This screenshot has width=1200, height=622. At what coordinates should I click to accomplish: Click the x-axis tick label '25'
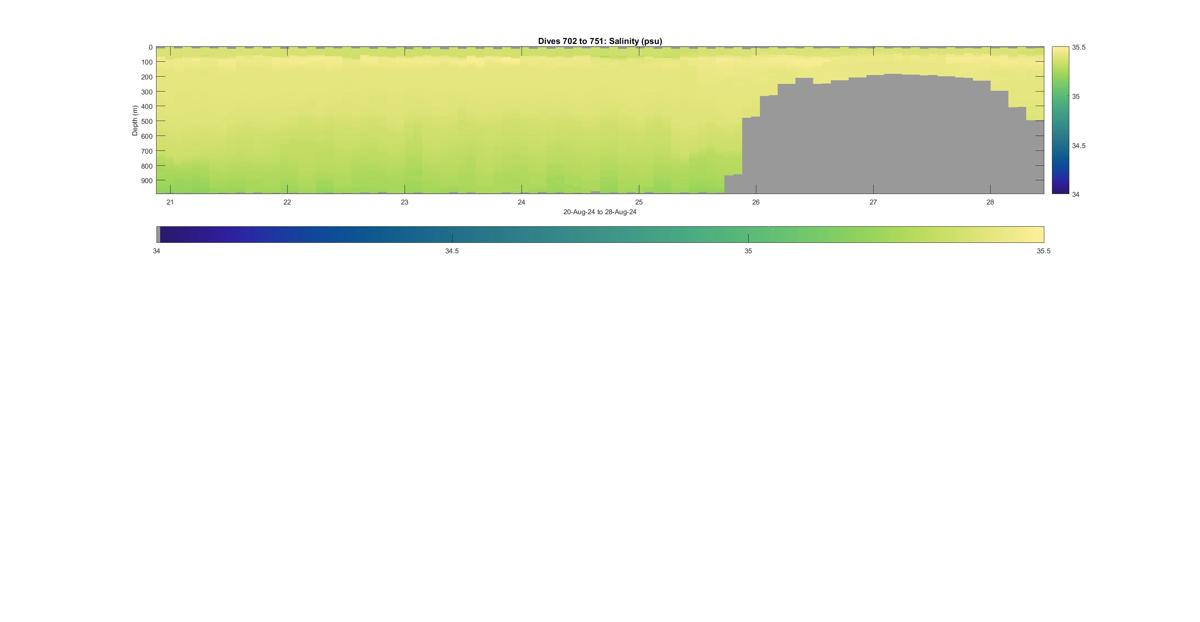pyautogui.click(x=639, y=202)
